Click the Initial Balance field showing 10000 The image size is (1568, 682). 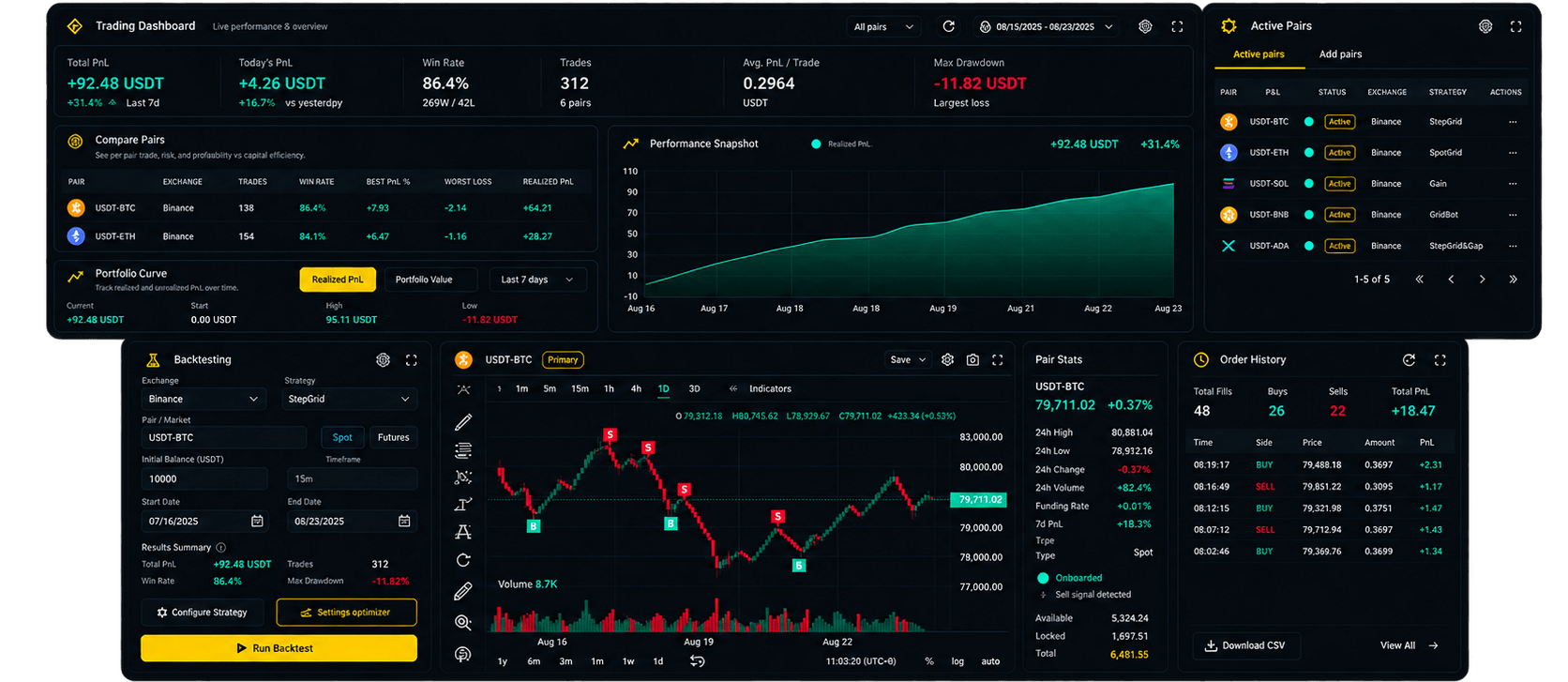point(204,478)
